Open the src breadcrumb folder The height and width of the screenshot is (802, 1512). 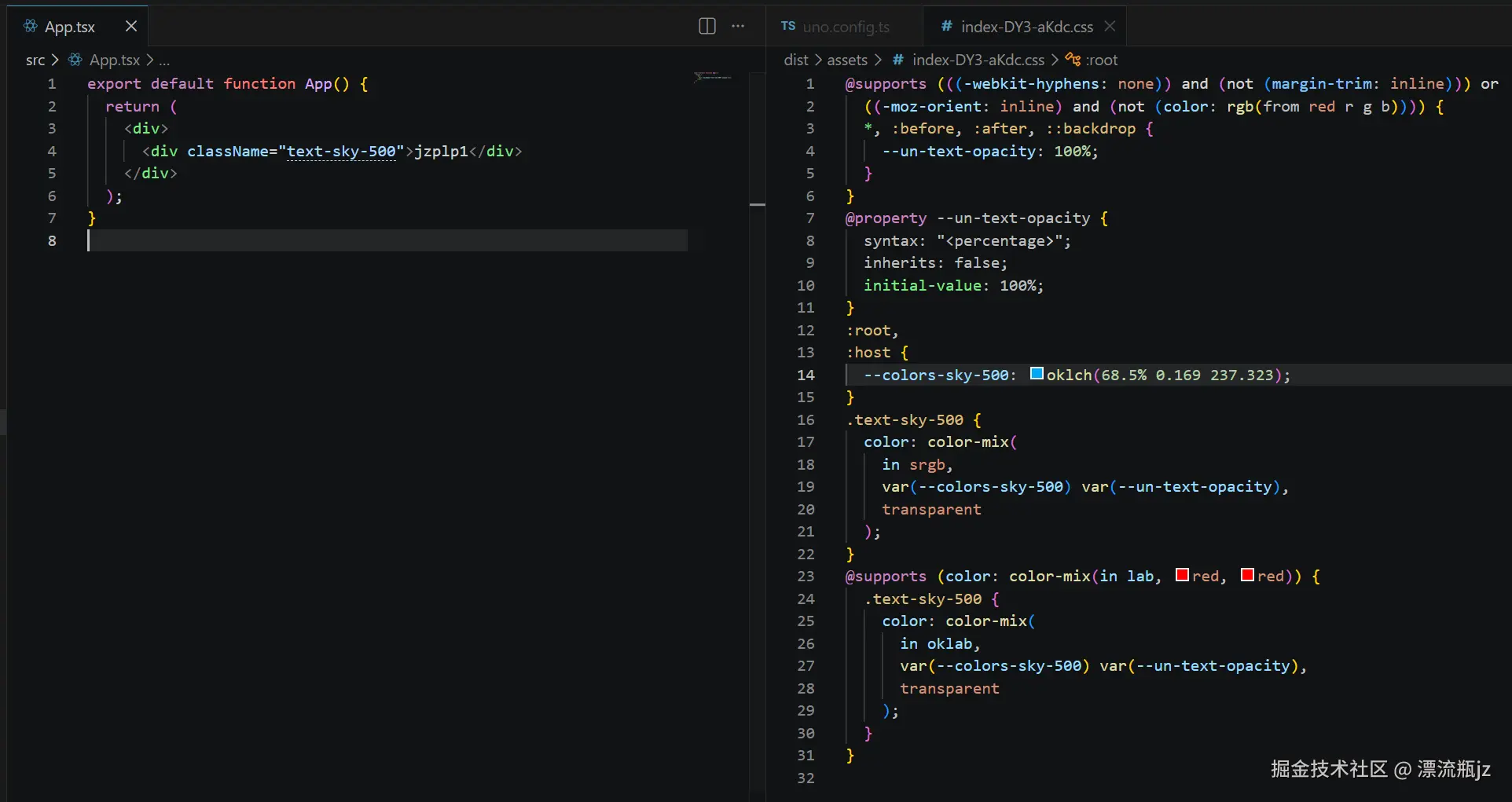(35, 60)
